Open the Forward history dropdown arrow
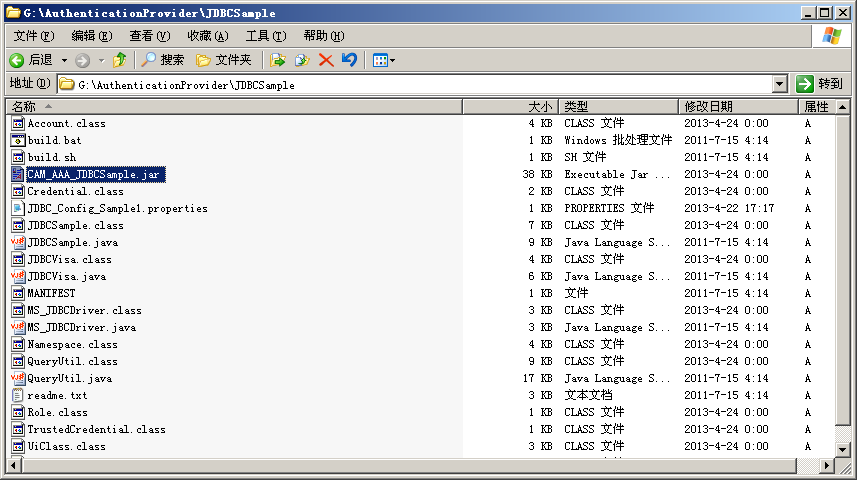The width and height of the screenshot is (857, 480). click(101, 60)
